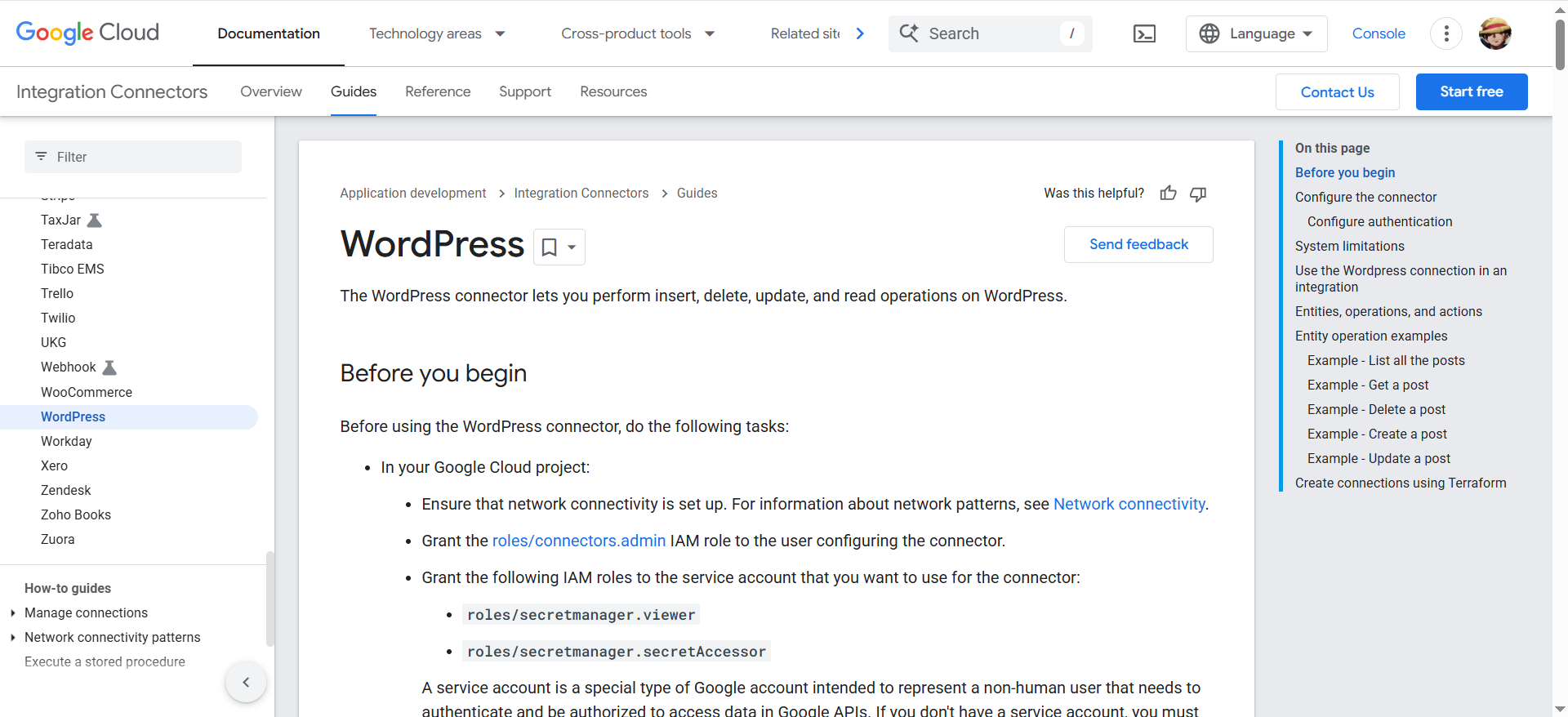Click the Start free button

[x=1472, y=91]
